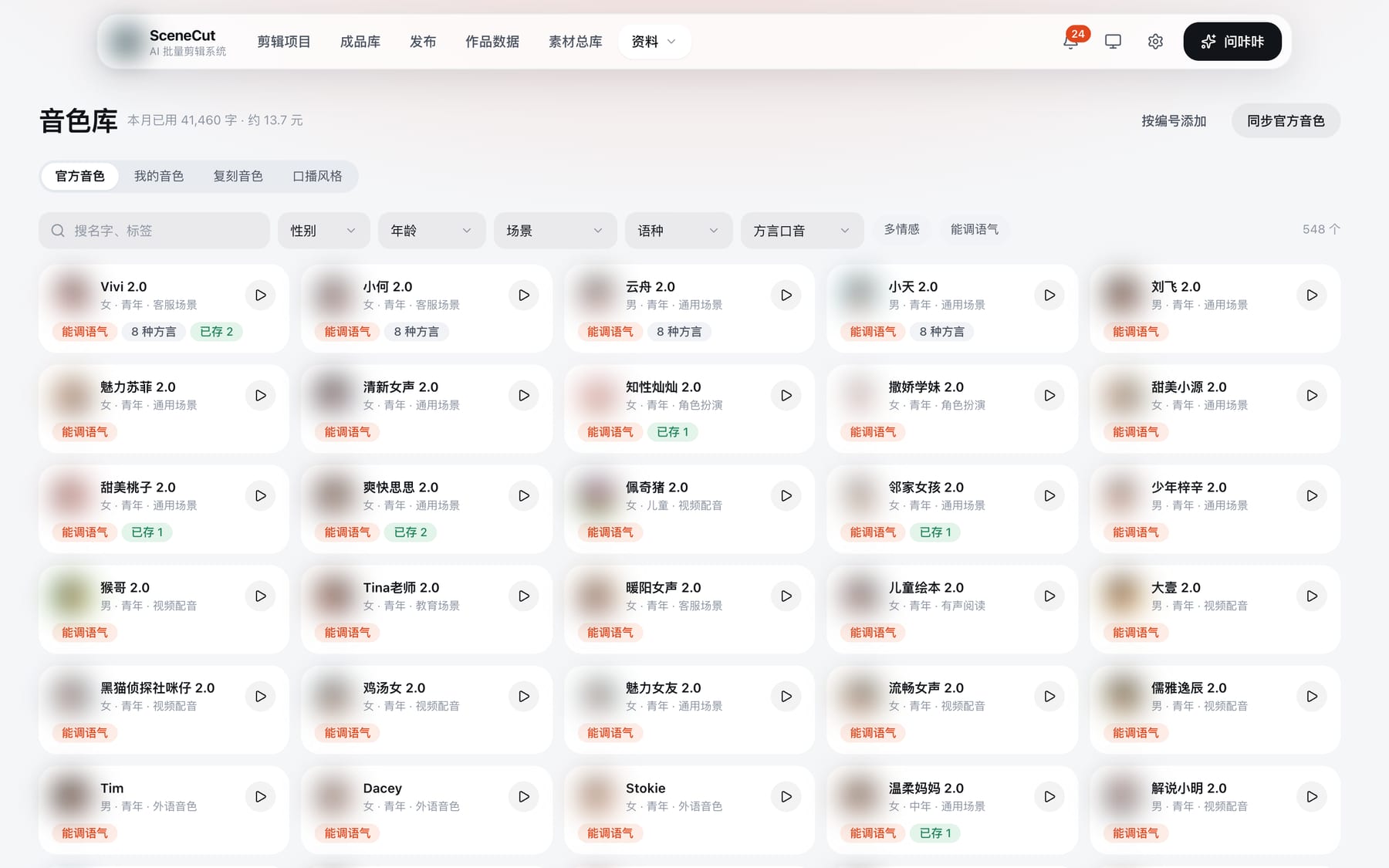
Task: Click the monitor display icon in header
Action: coord(1113,42)
